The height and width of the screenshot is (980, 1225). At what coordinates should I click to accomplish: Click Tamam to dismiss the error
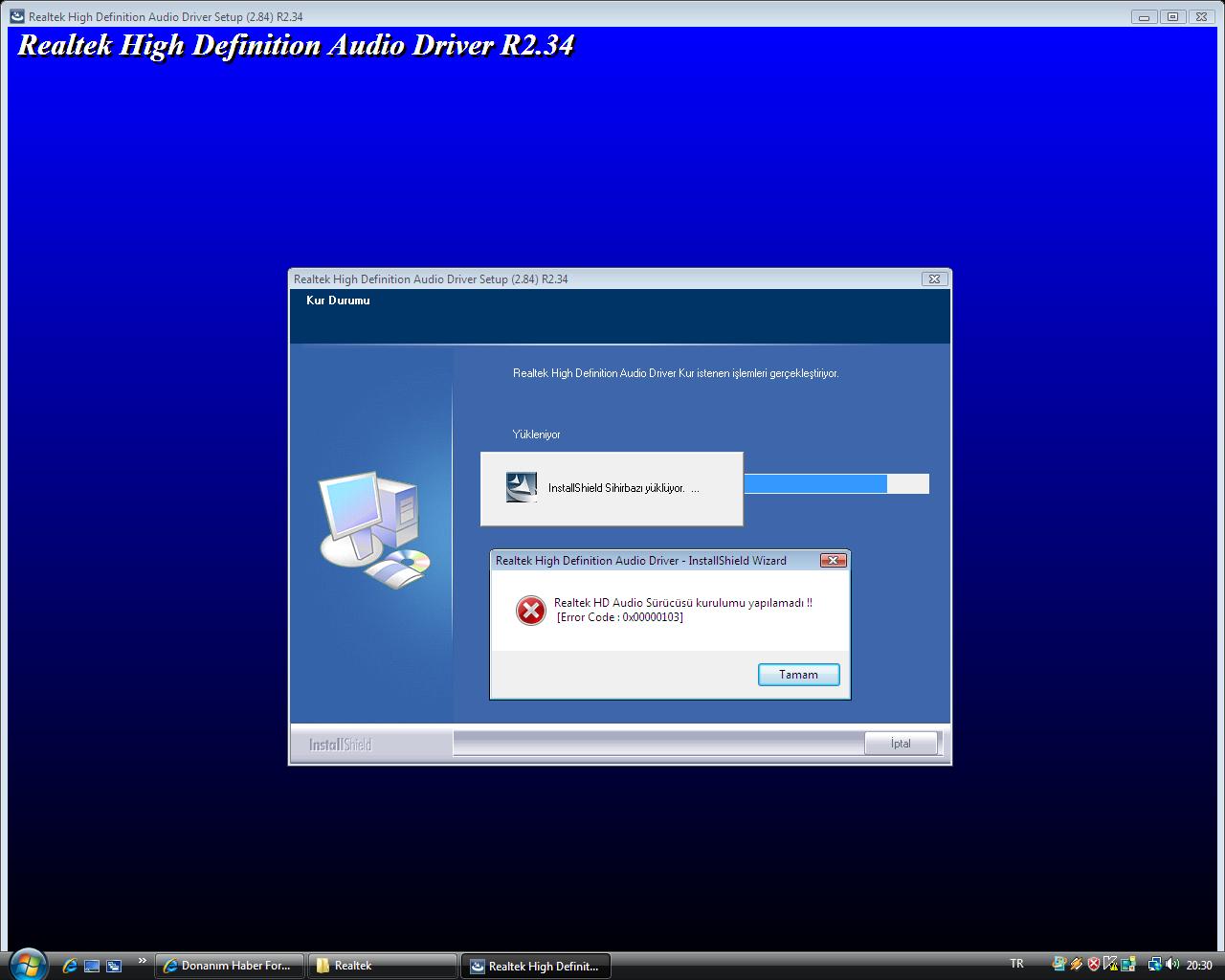coord(798,675)
